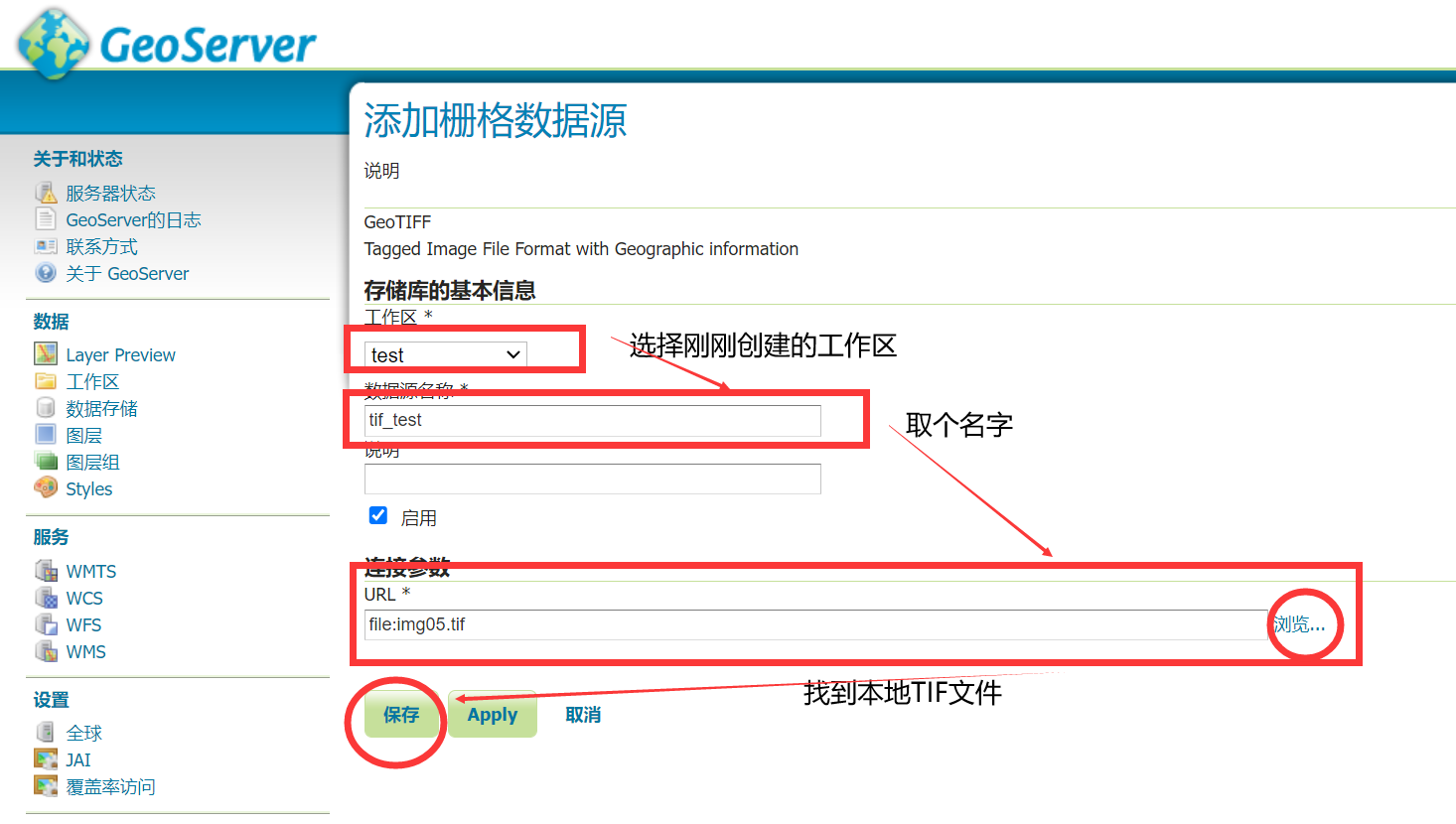Image resolution: width=1456 pixels, height=824 pixels.
Task: Open the 工作区 (Workspaces) page
Action: tap(92, 380)
